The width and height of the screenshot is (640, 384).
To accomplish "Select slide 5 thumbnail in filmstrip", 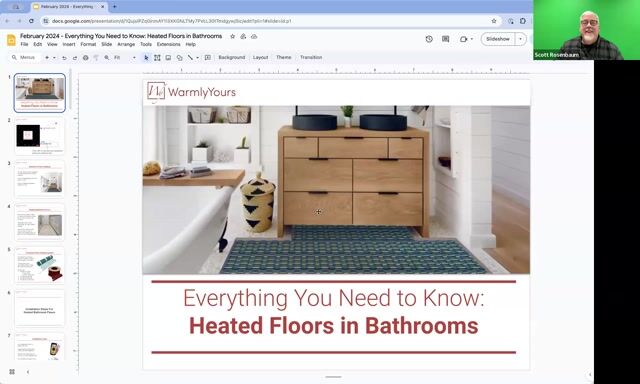I will tap(40, 266).
